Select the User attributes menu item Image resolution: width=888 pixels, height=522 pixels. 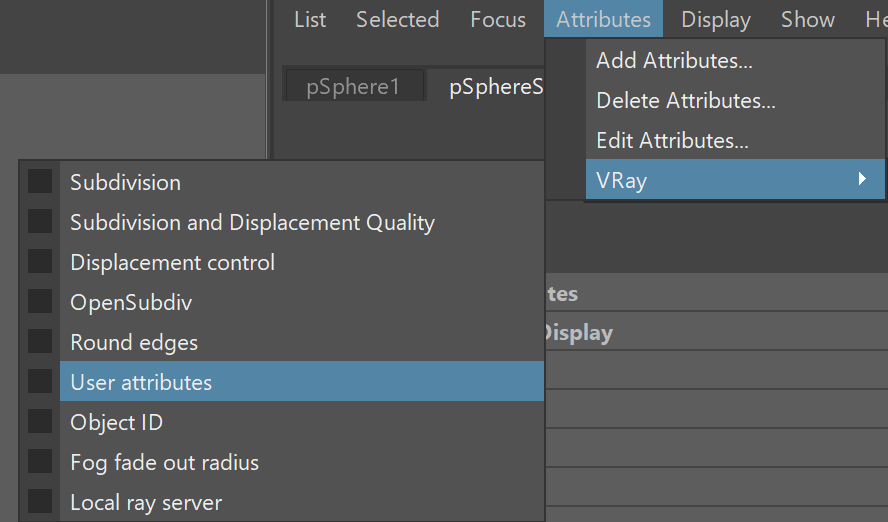click(x=302, y=382)
